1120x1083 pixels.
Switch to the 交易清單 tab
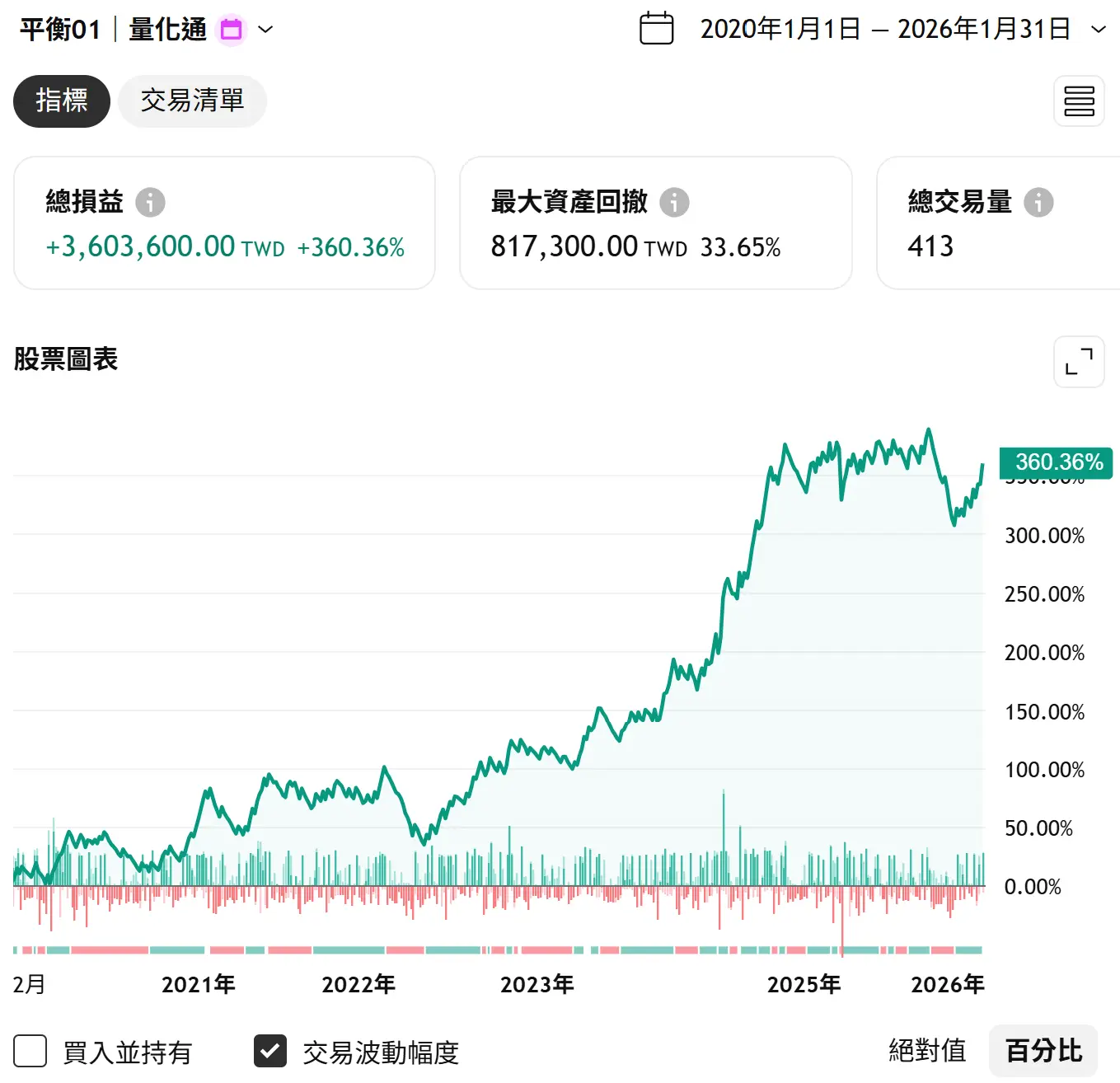pos(192,101)
